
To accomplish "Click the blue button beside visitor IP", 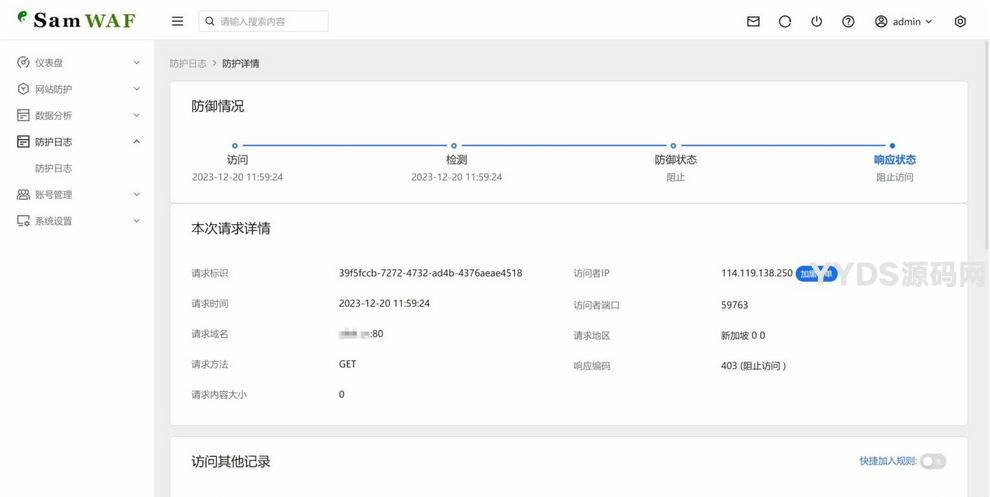I will 814,274.
